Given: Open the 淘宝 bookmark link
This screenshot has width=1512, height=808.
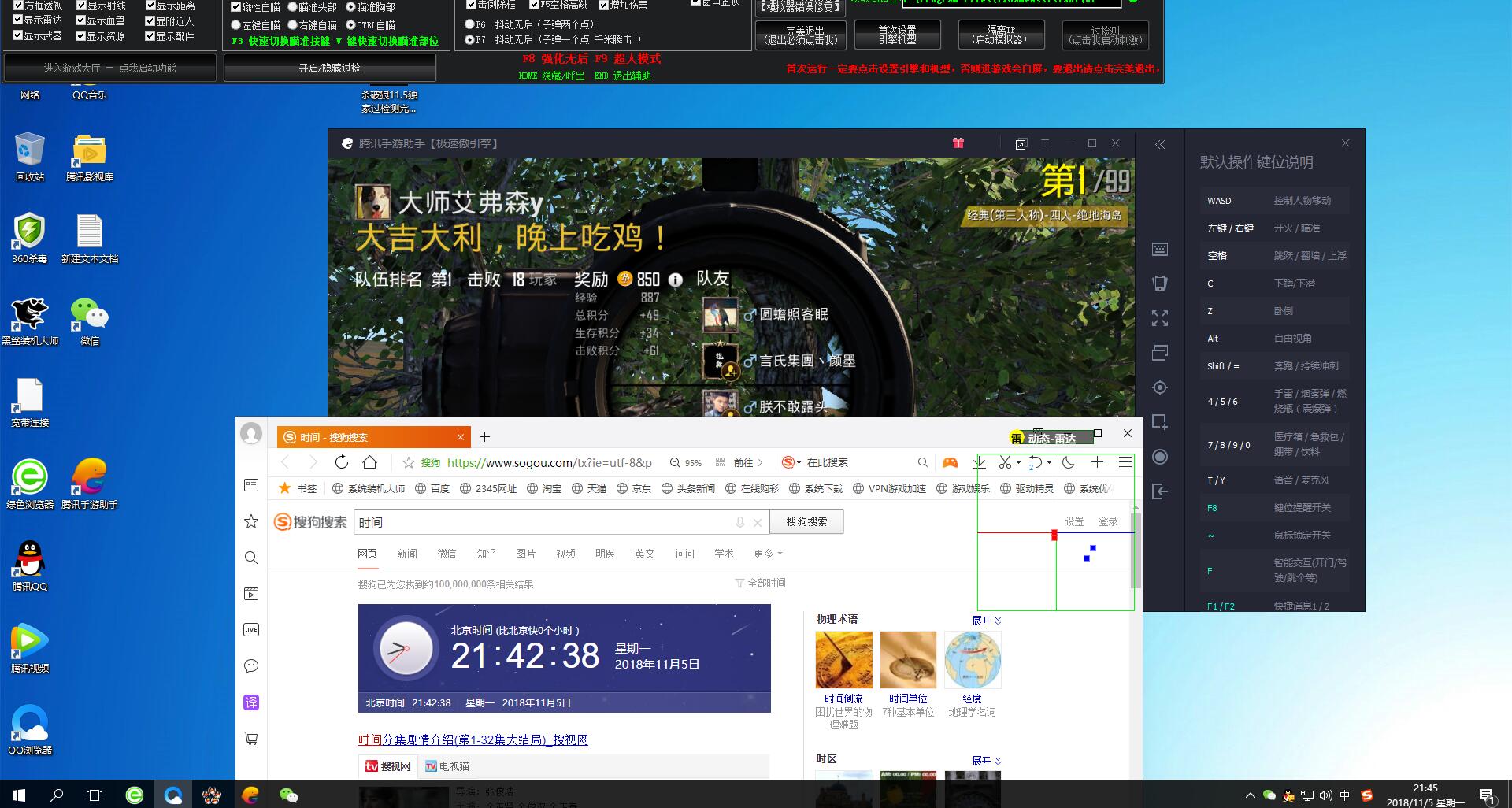Looking at the screenshot, I should click(545, 488).
